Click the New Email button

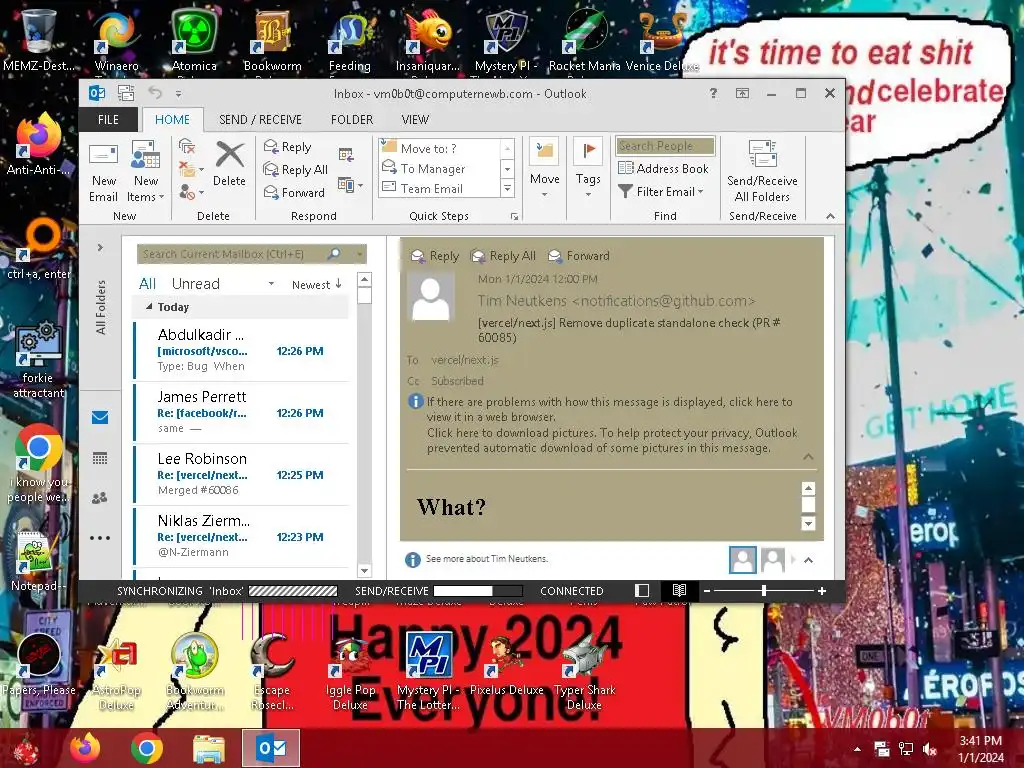[103, 172]
